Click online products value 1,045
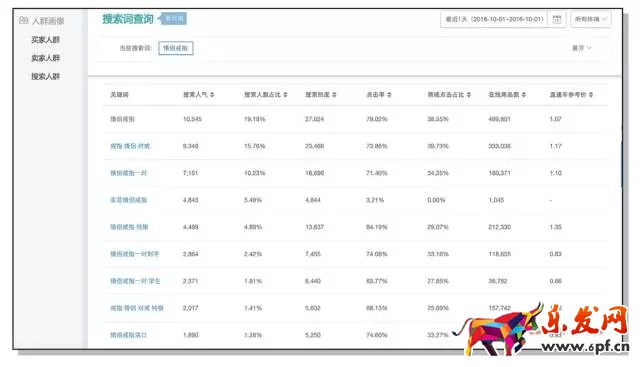 pyautogui.click(x=496, y=200)
